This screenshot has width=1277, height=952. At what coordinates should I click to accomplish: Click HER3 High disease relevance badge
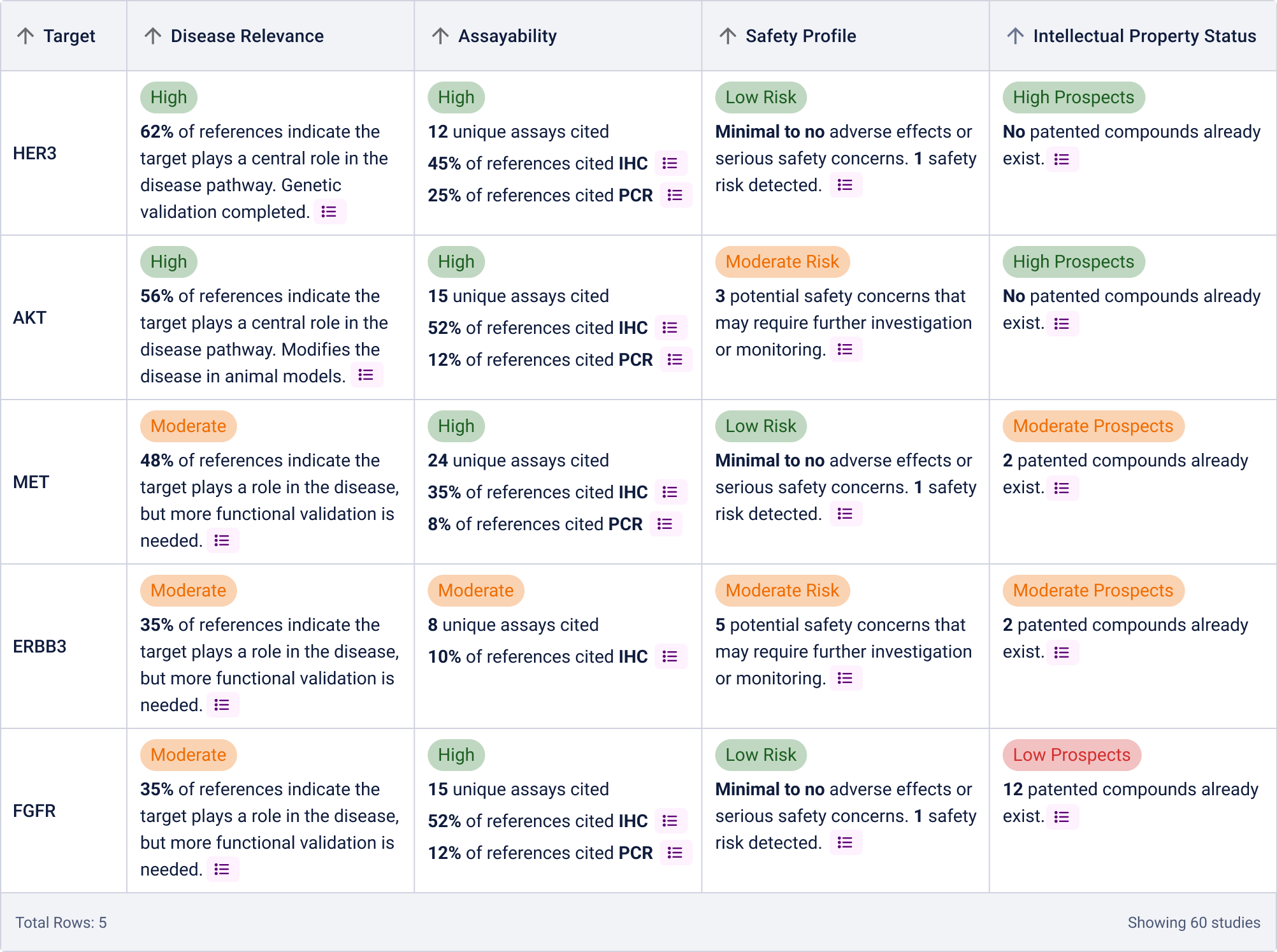click(x=169, y=97)
